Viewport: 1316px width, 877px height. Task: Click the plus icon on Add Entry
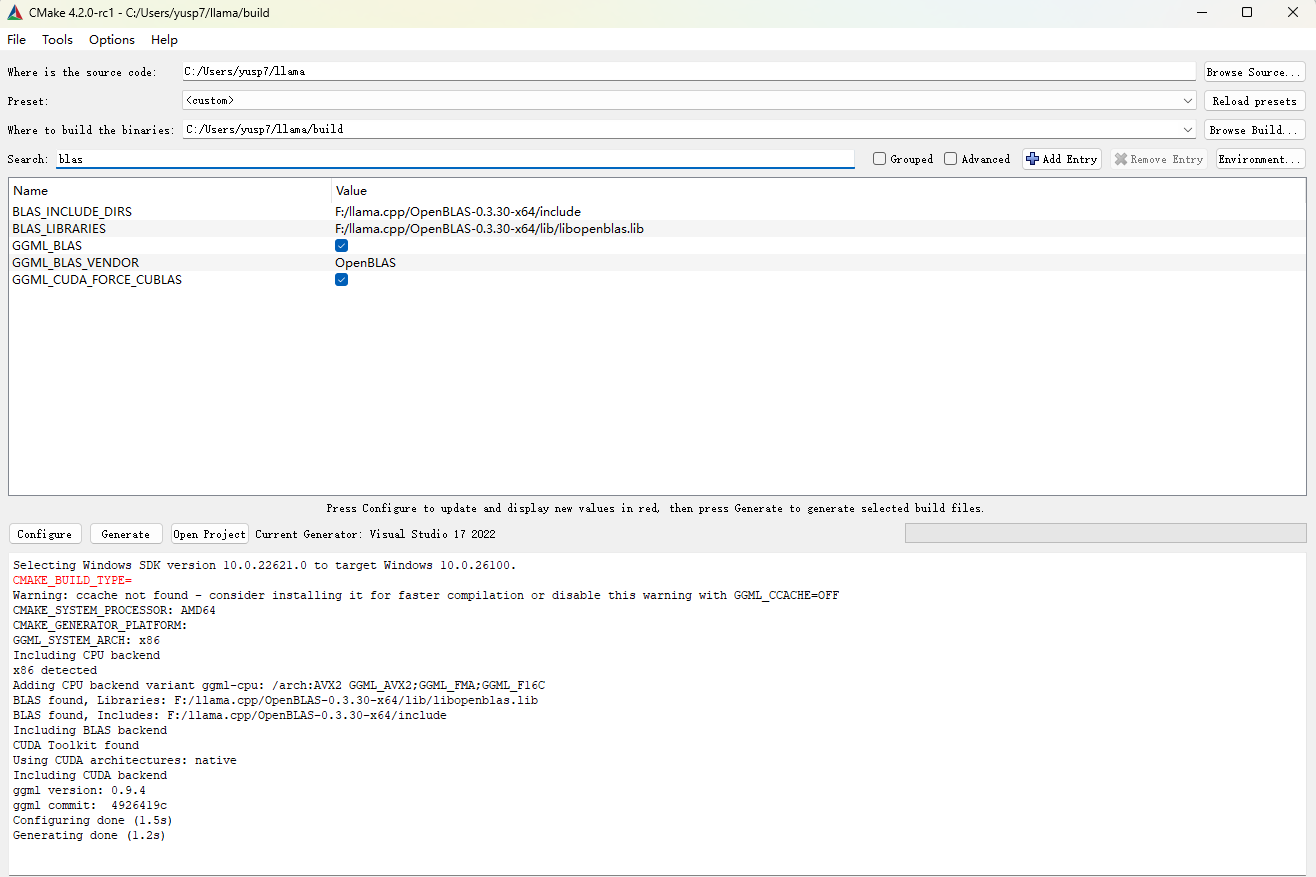click(x=1033, y=159)
